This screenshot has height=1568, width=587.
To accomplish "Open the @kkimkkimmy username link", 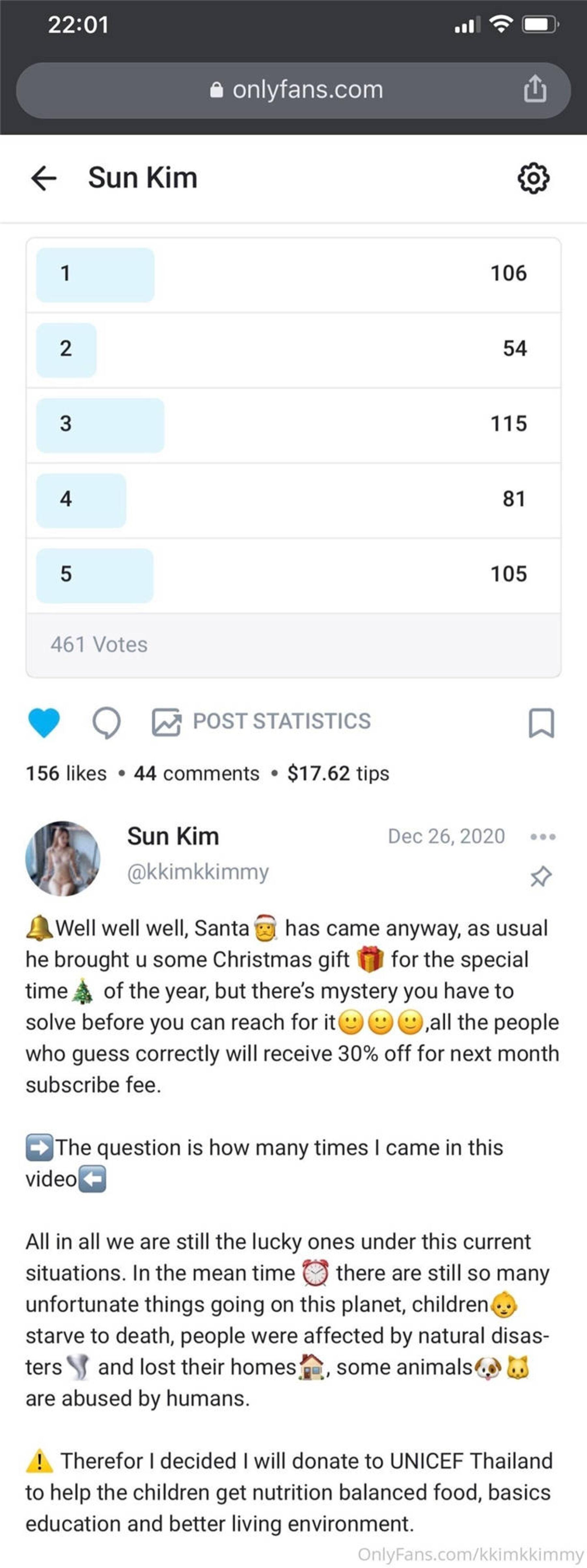I will (x=198, y=872).
